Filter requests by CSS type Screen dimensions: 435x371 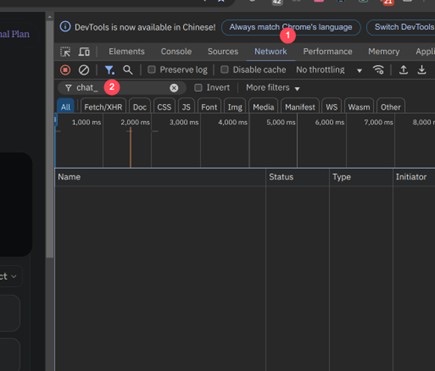point(164,107)
